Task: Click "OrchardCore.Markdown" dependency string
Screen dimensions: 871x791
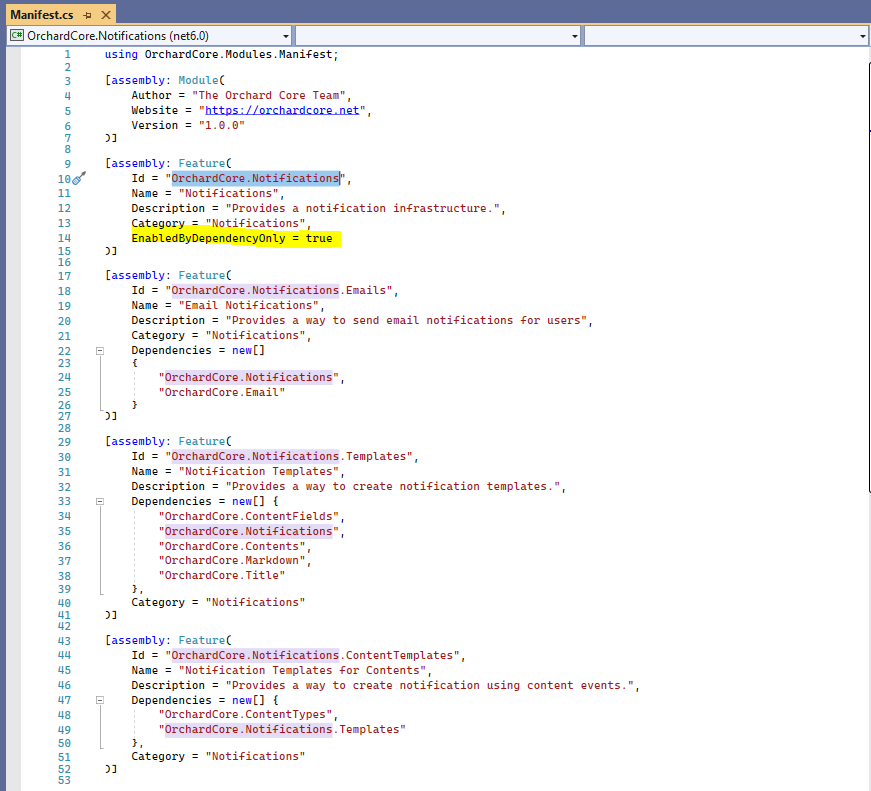Action: (232, 560)
